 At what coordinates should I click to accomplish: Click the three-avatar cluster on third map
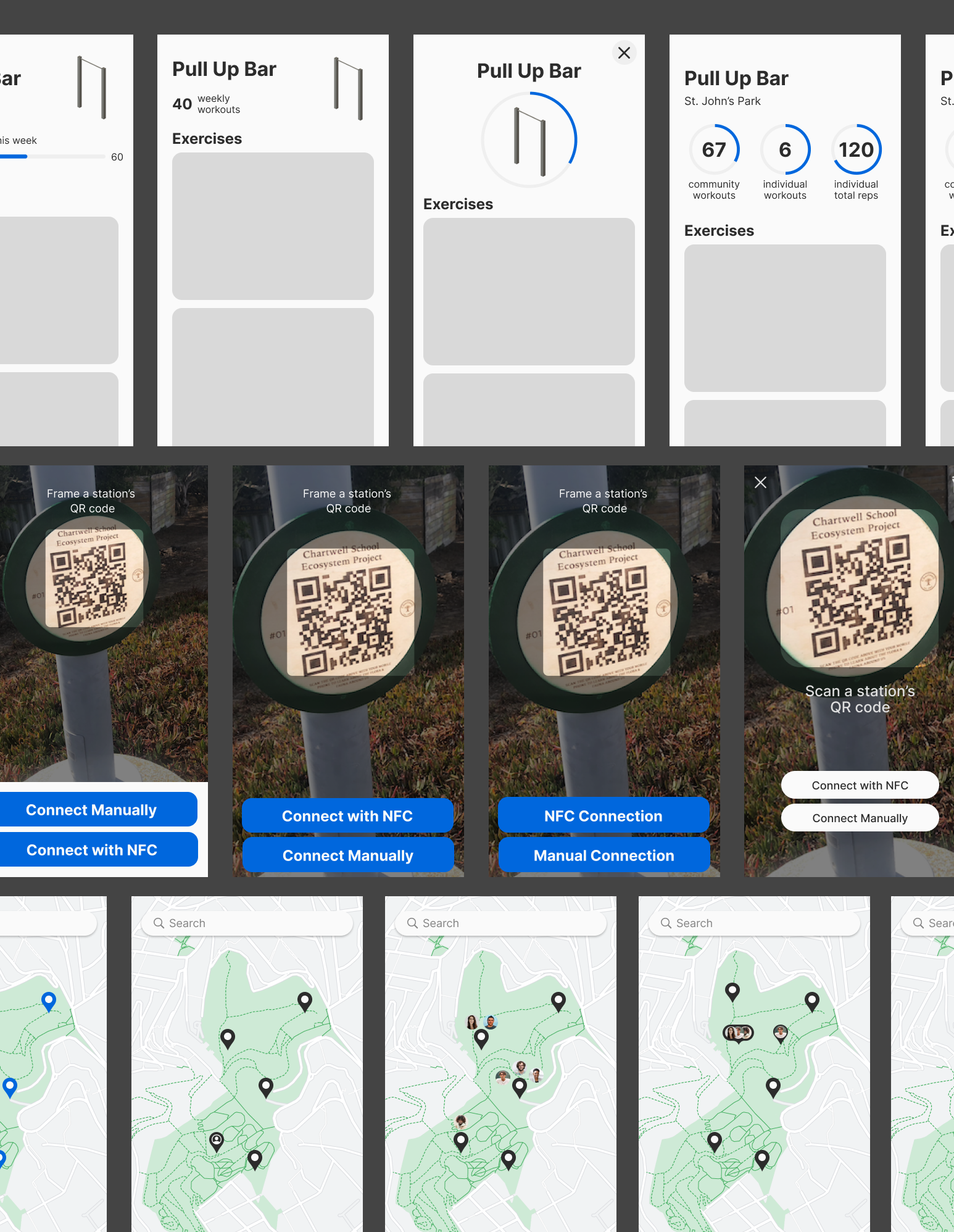pos(520,1073)
